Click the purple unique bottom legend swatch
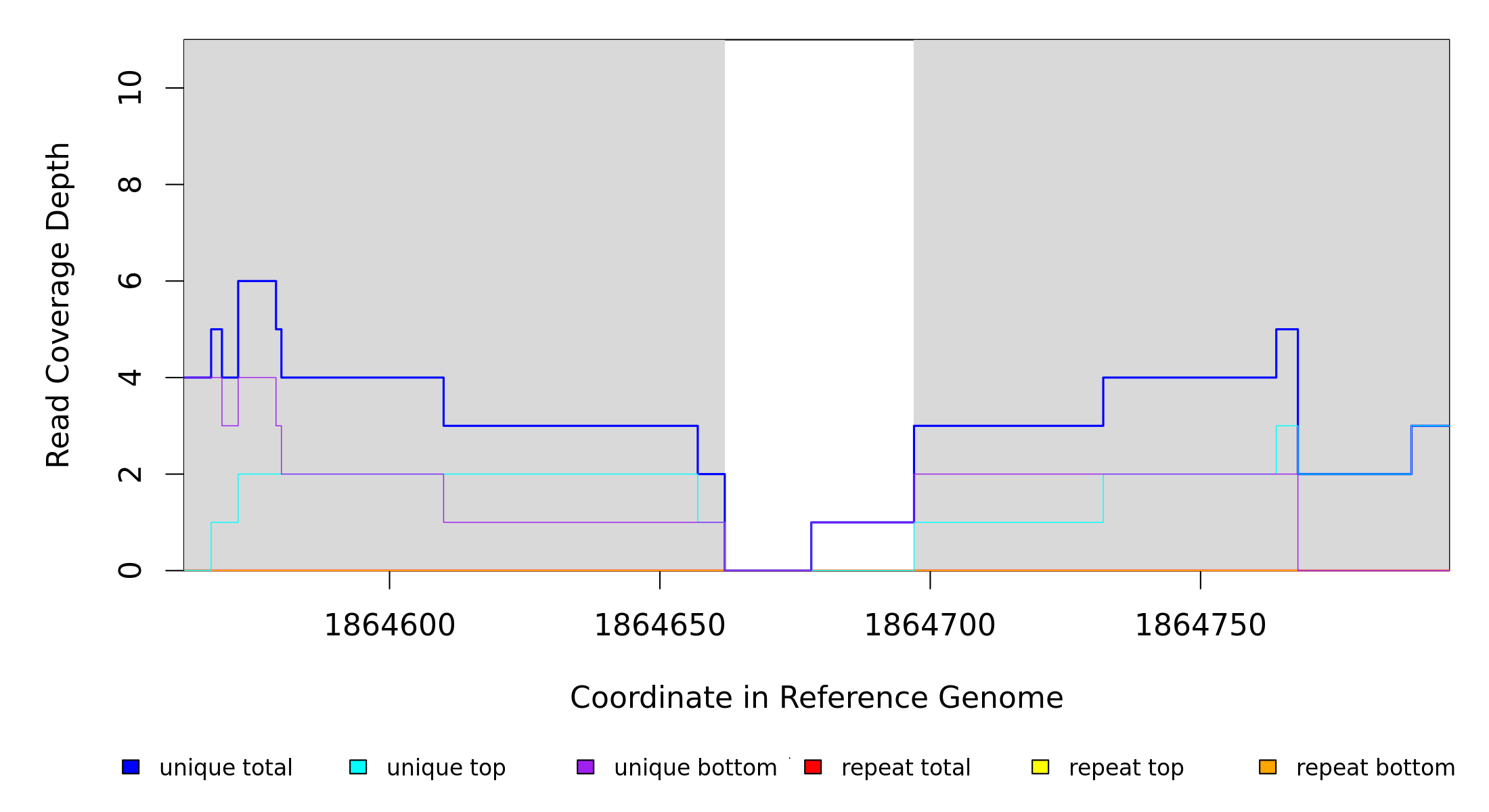Screen dimensions: 1489x812 pos(585,767)
